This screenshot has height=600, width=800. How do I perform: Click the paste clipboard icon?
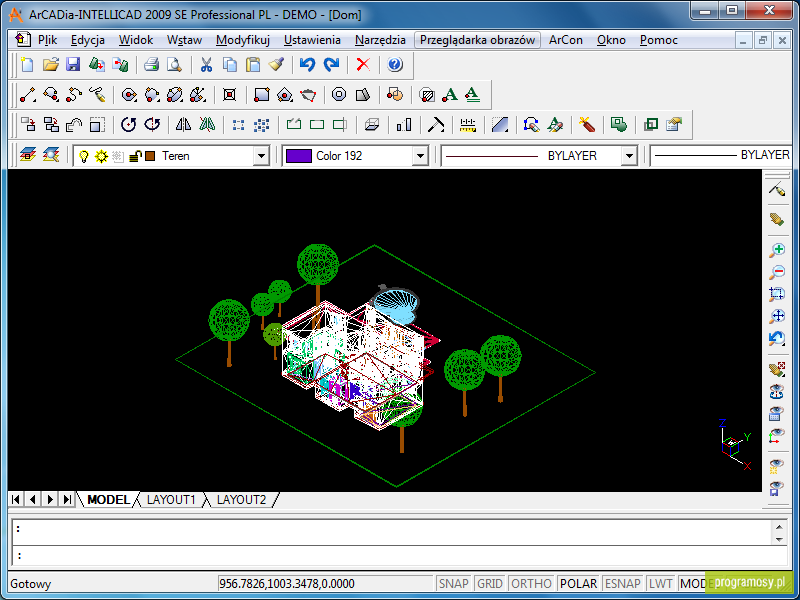253,64
